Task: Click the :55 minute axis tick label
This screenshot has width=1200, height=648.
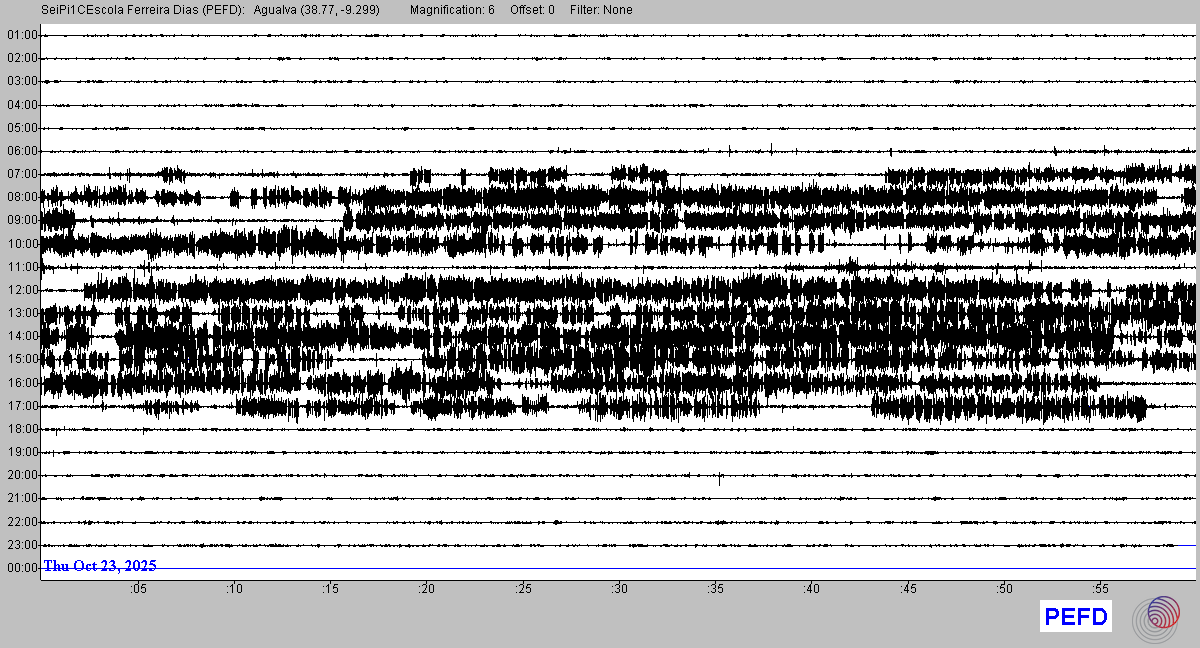Action: tap(1101, 590)
